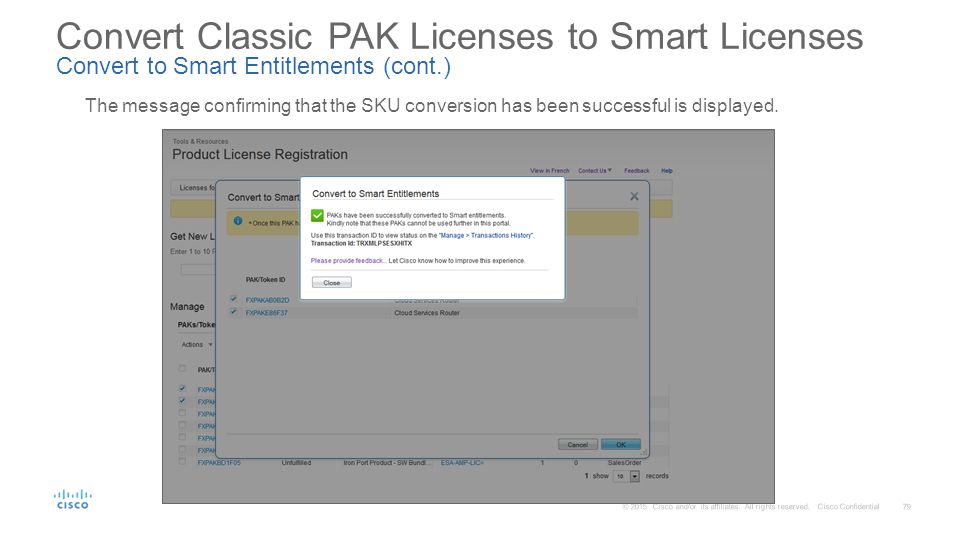960x540 pixels.
Task: Close Convert to Smart panel with X
Action: coord(634,196)
